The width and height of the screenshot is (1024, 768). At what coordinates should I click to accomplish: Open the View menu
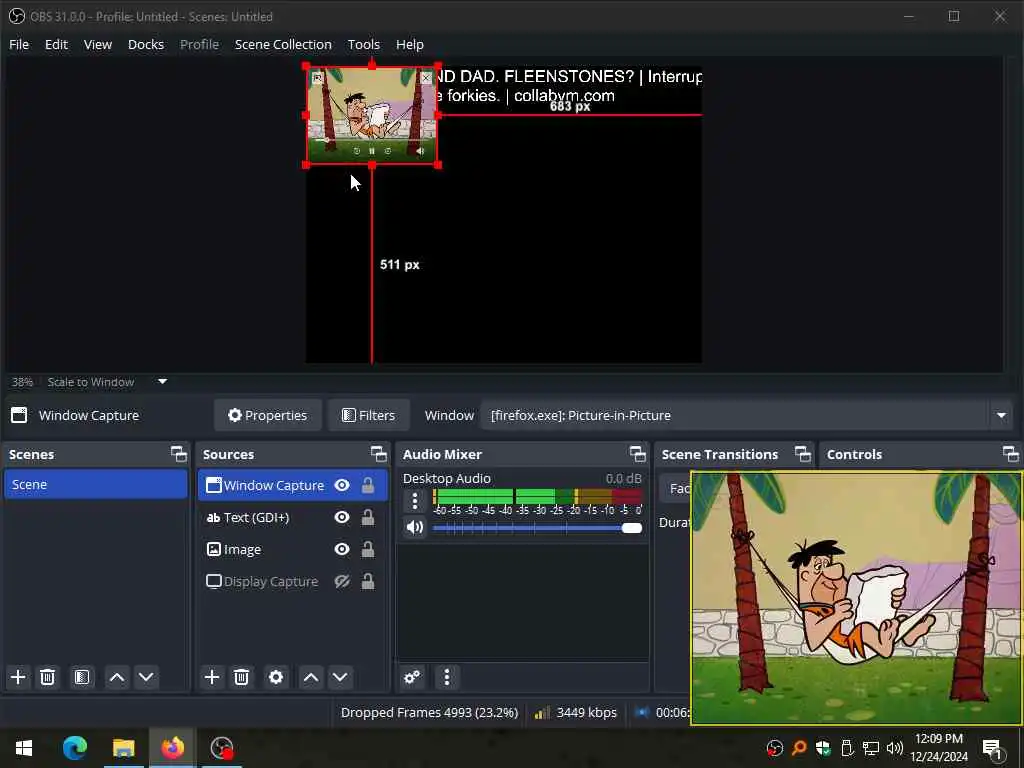[x=97, y=44]
